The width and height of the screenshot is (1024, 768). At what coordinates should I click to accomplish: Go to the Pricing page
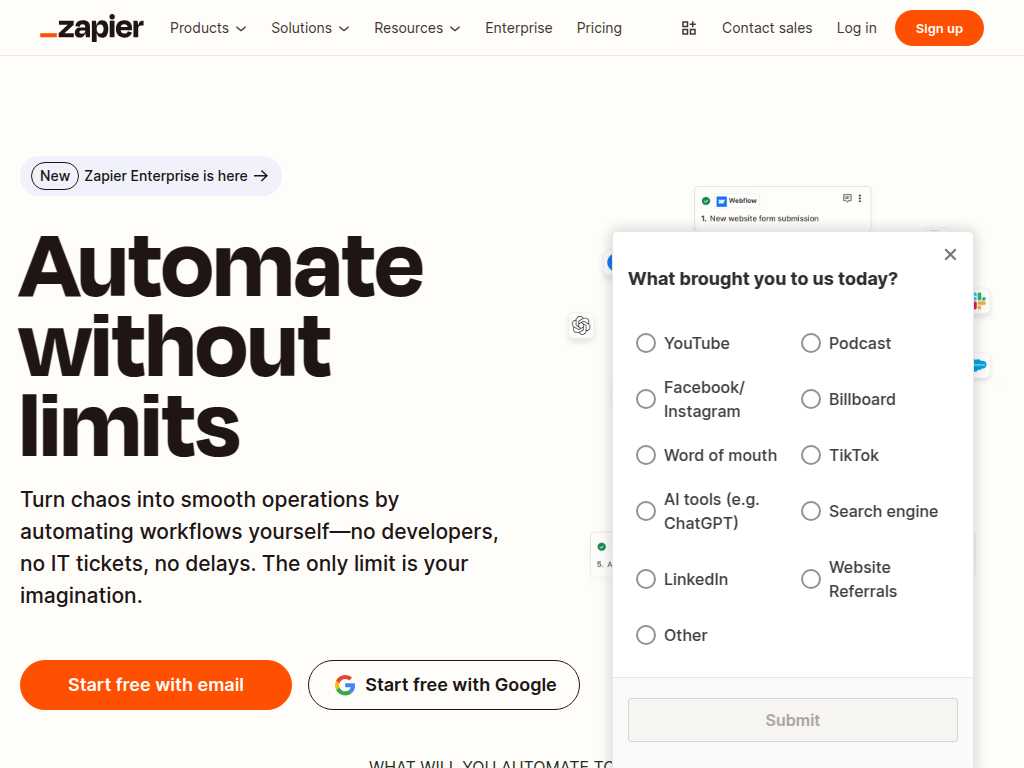click(x=599, y=28)
